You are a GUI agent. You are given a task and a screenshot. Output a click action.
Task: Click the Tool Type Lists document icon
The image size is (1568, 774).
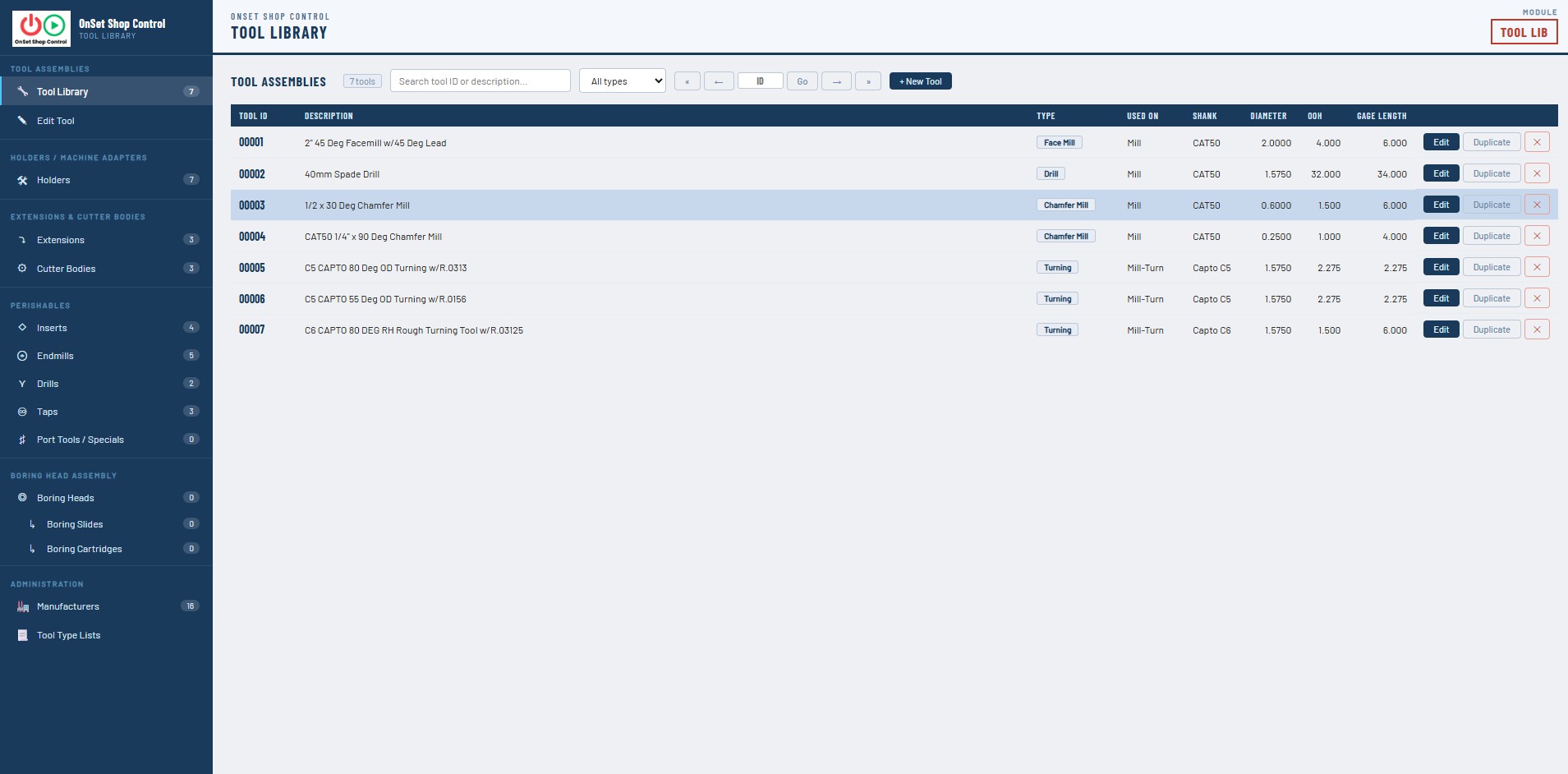pos(23,635)
